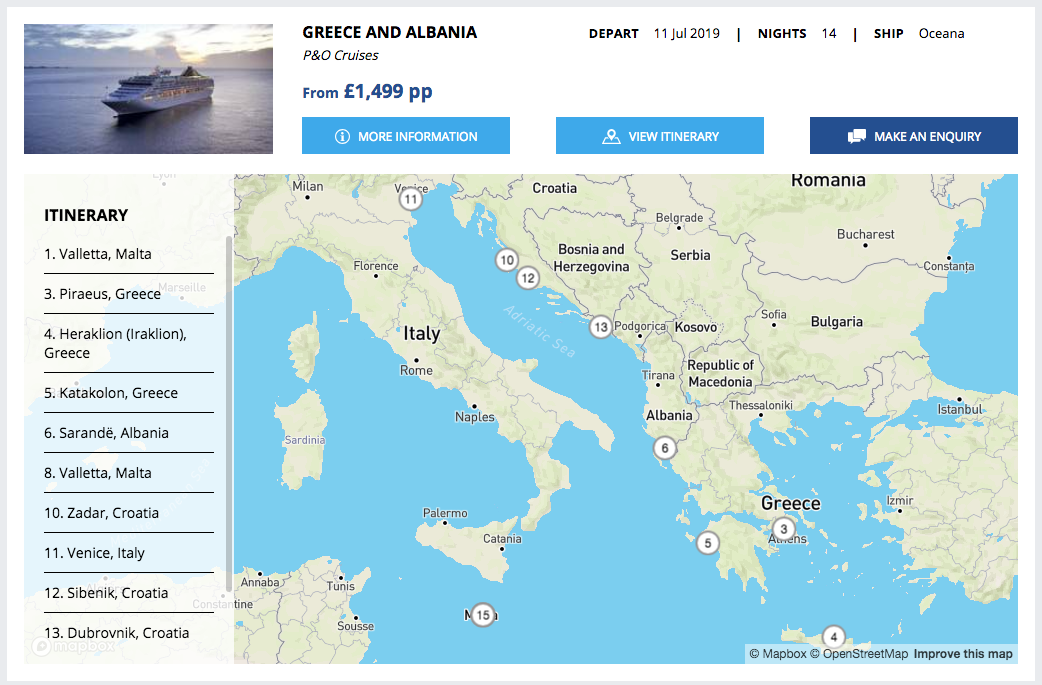Click the OpenStreetMap attribution link
The width and height of the screenshot is (1042, 685).
click(858, 654)
